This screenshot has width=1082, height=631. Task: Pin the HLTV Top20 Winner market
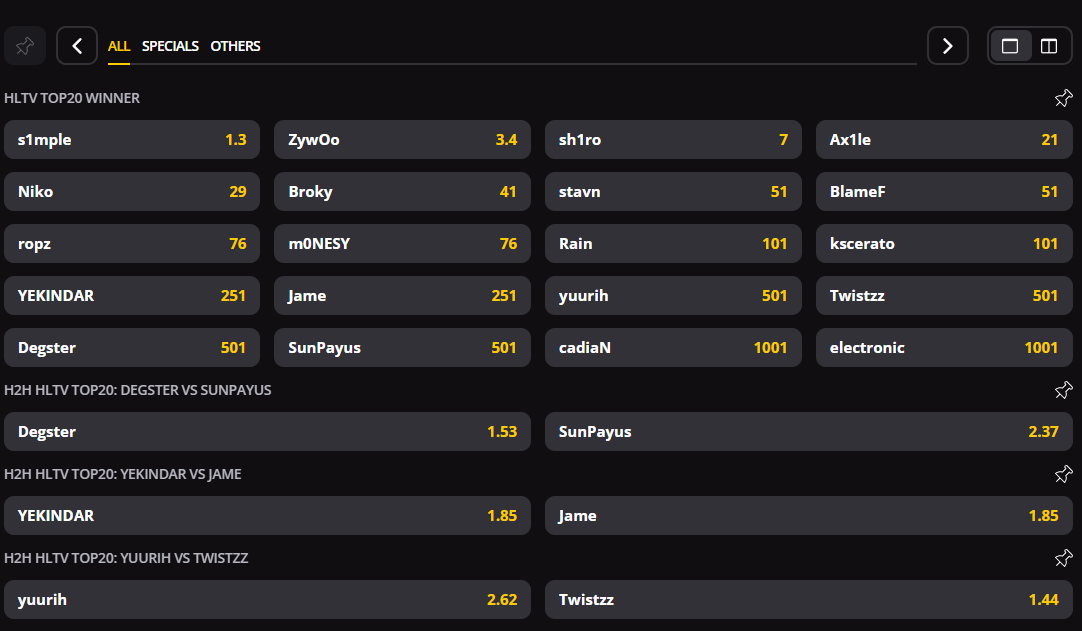[x=1063, y=98]
